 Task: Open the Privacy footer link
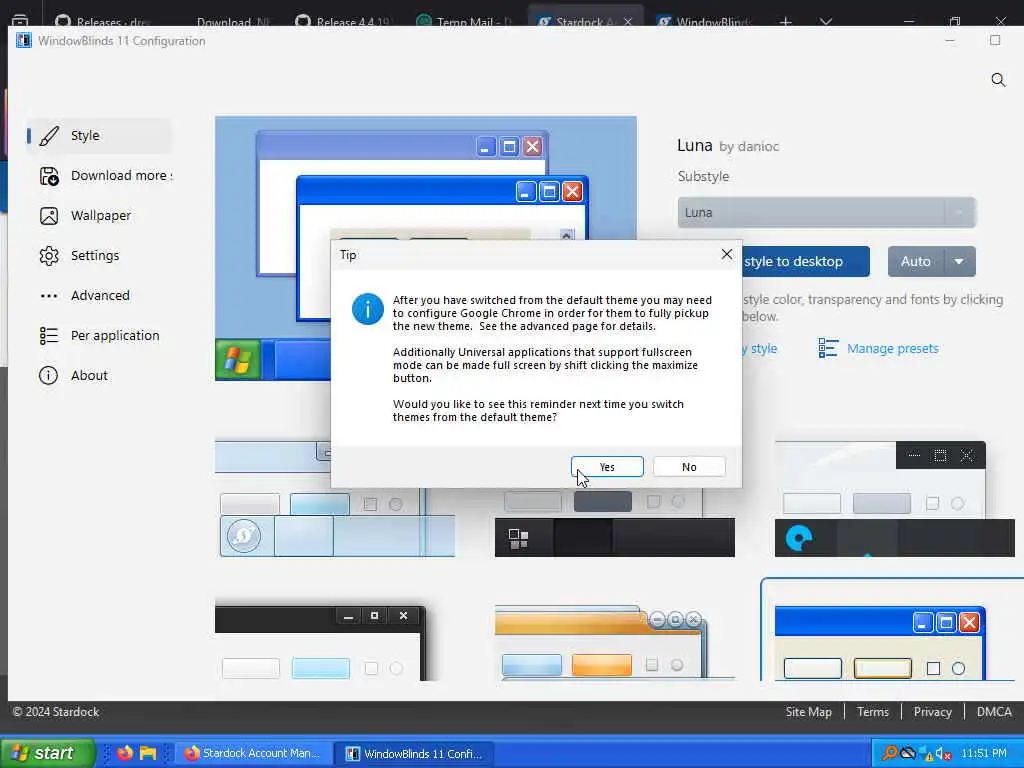(933, 712)
